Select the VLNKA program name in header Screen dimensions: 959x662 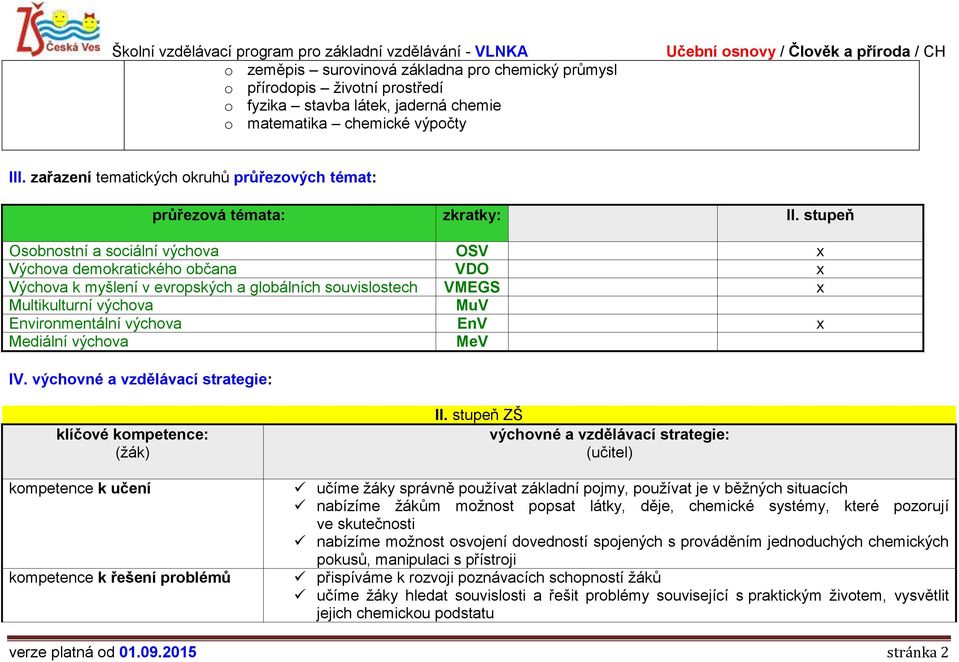tap(501, 51)
